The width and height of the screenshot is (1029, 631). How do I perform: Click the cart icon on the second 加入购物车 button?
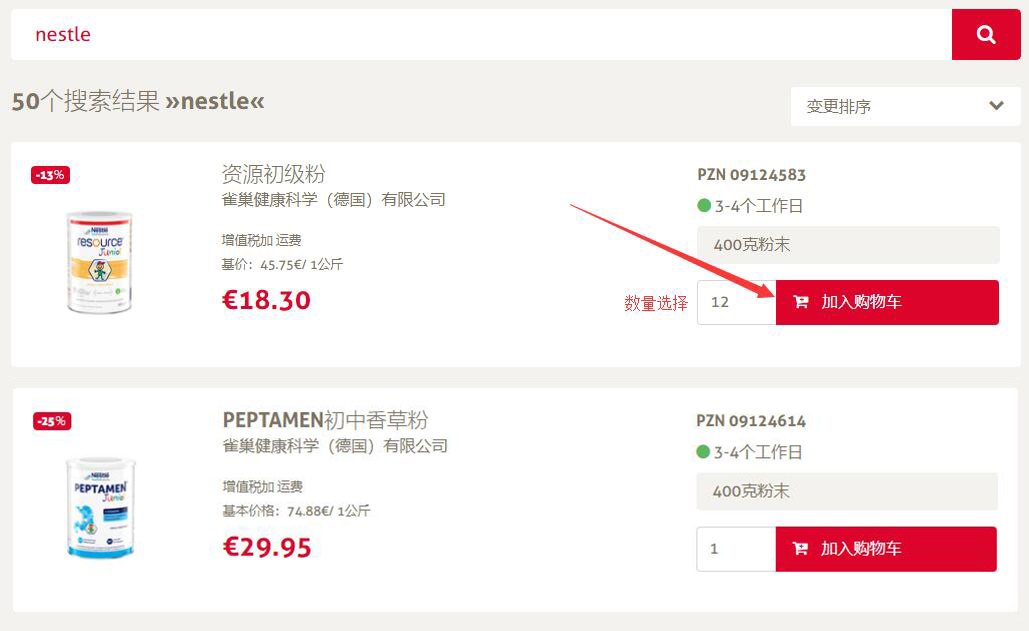click(800, 548)
